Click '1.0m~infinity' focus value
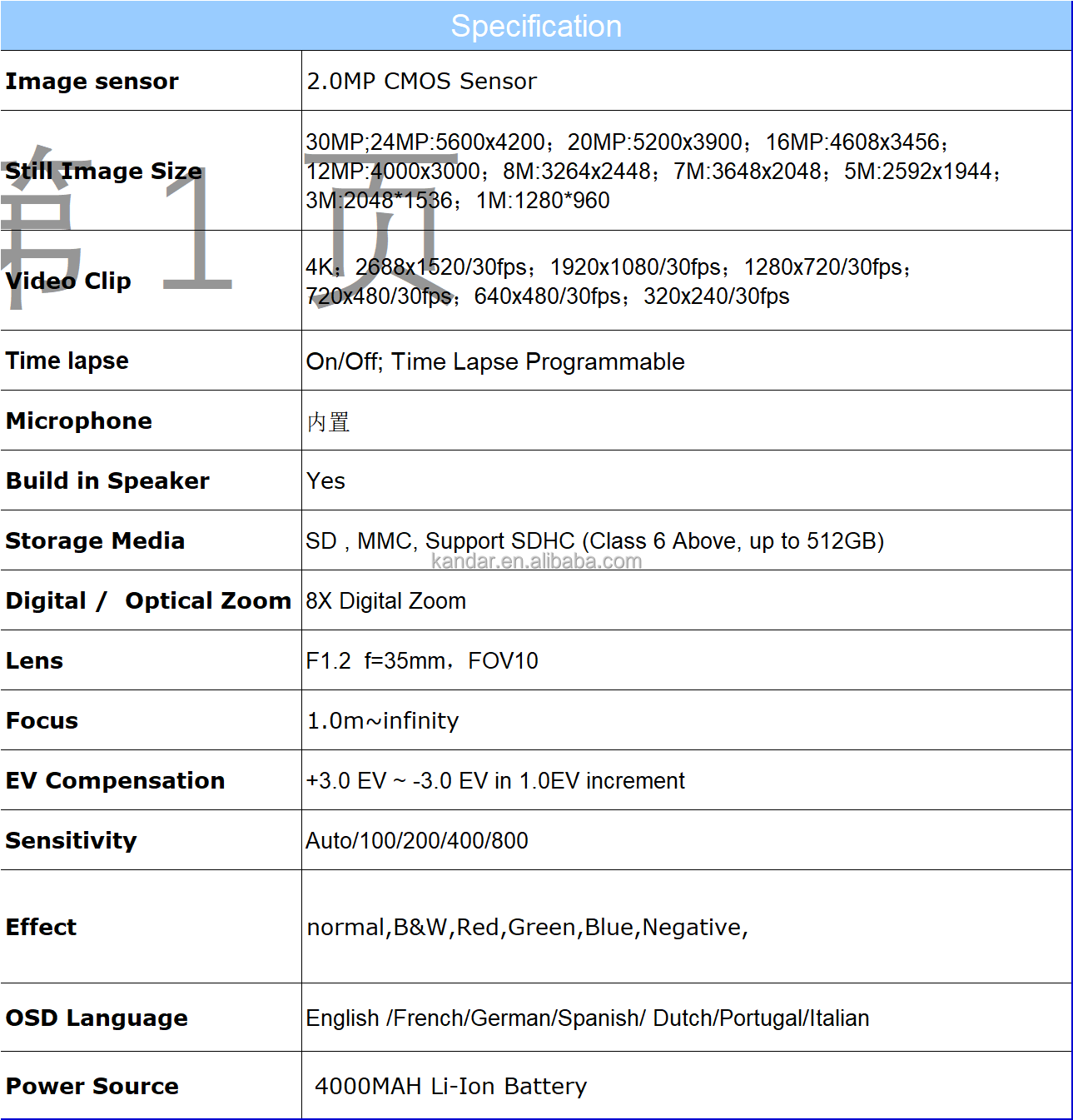1073x1120 pixels. [383, 720]
